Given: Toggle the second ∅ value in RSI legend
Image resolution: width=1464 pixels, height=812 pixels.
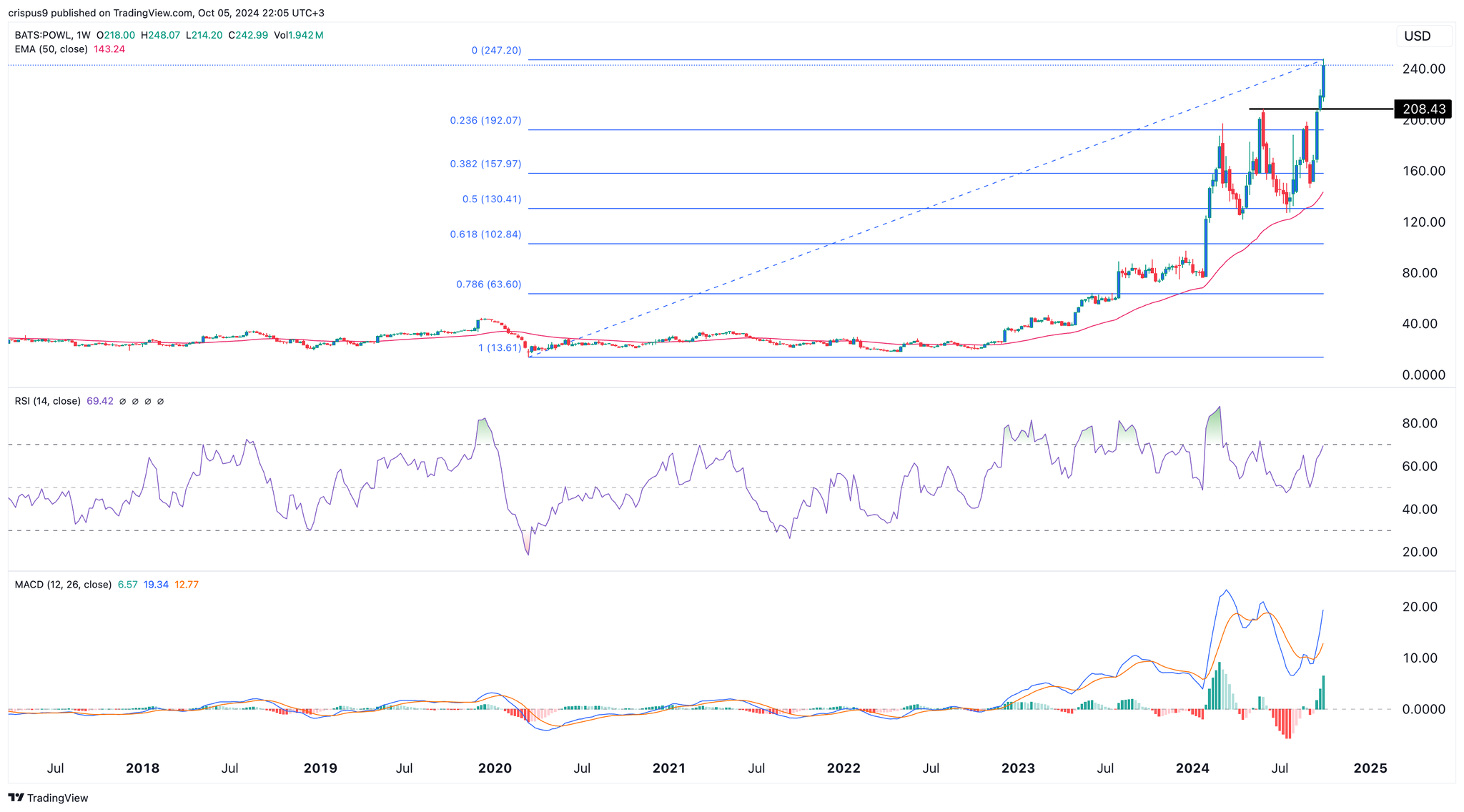Looking at the screenshot, I should tap(135, 401).
